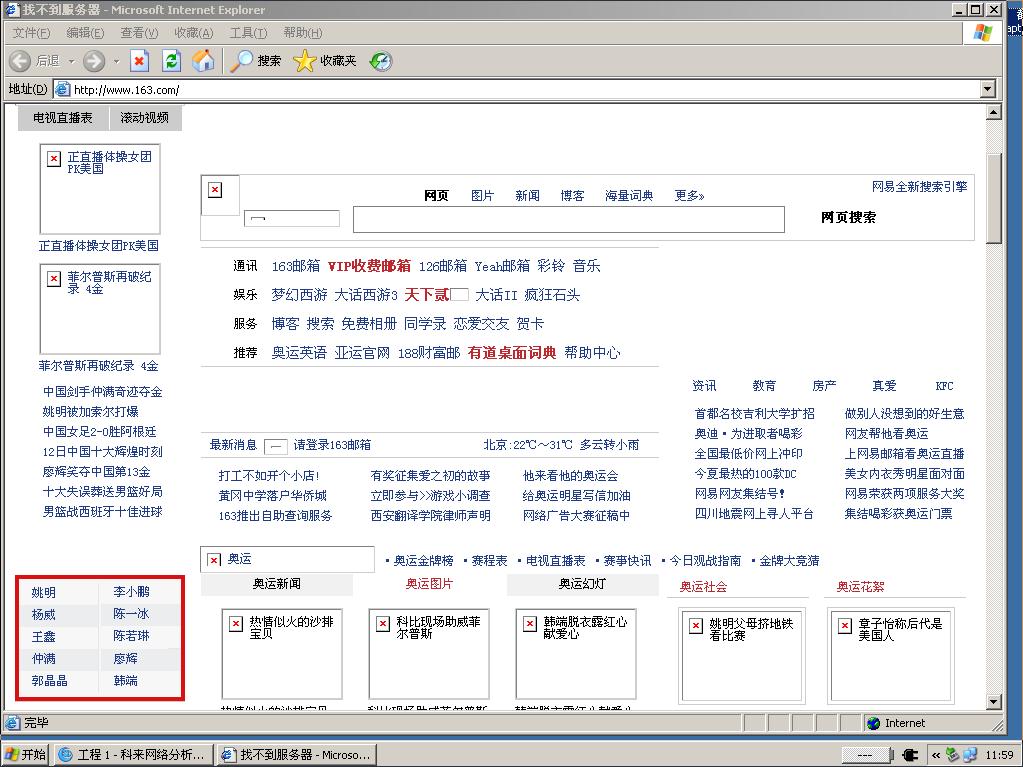Click inside the main search input field
The height and width of the screenshot is (767, 1023).
click(568, 219)
